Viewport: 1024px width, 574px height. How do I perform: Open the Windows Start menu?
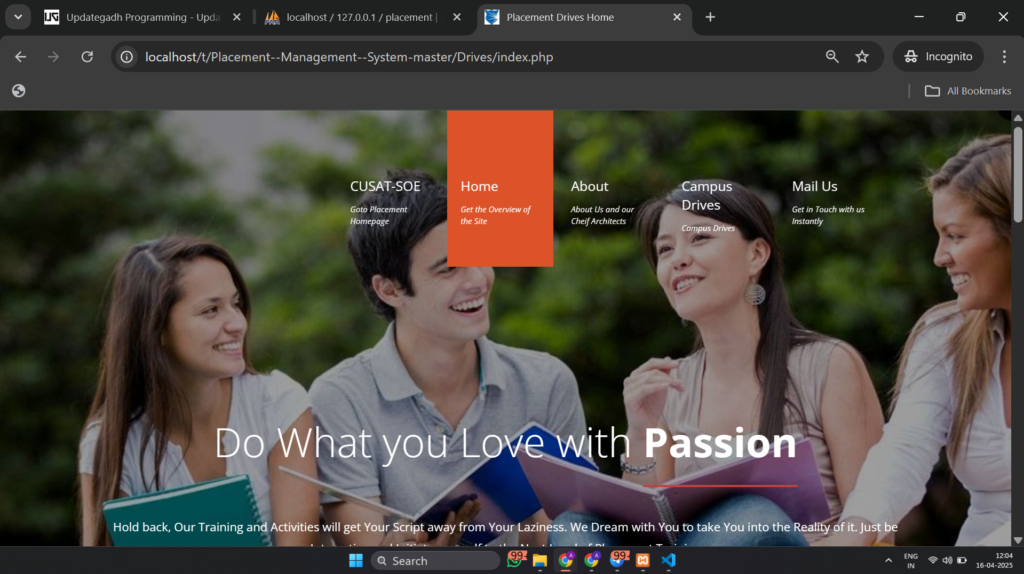click(x=356, y=561)
